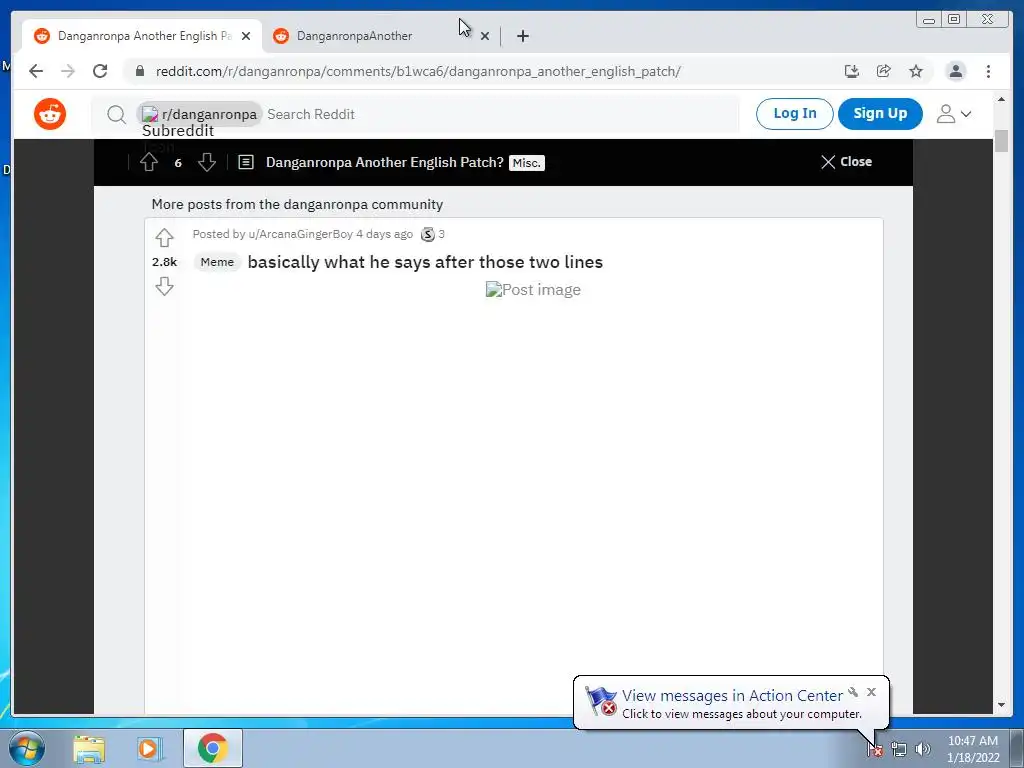The width and height of the screenshot is (1024, 768).
Task: Click the 2.8k vote count
Action: [165, 262]
